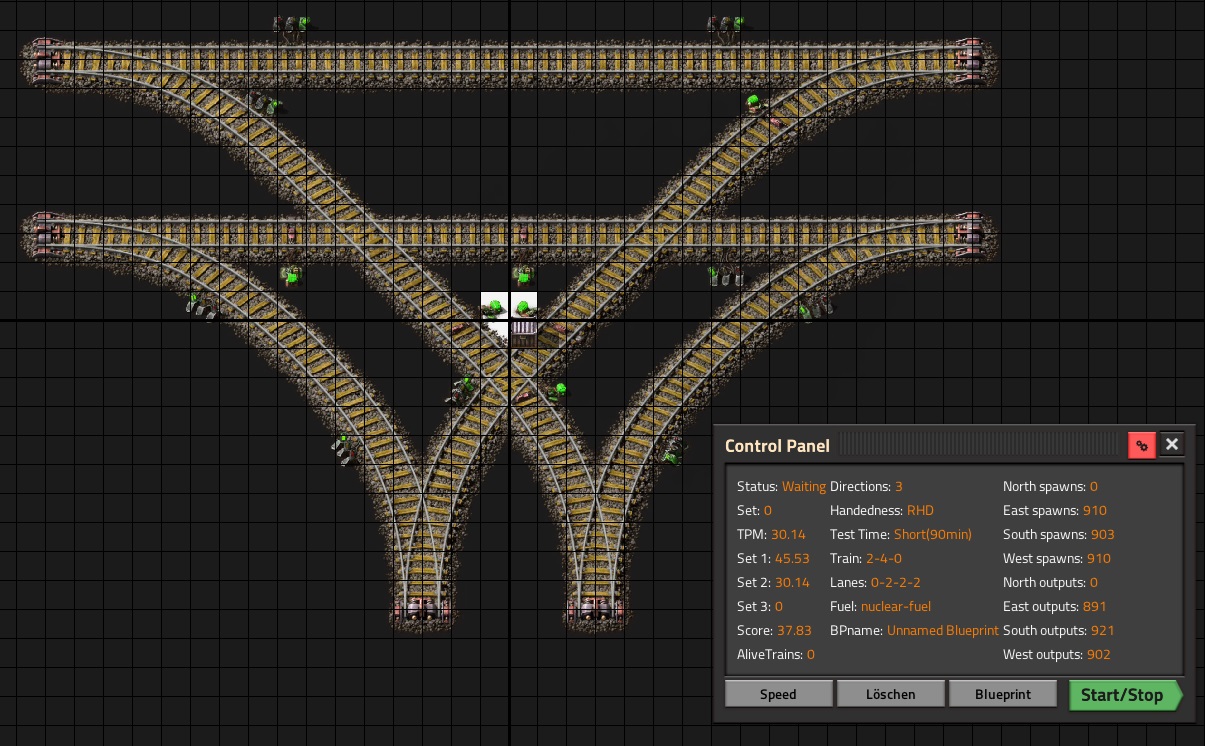This screenshot has height=746, width=1205.
Task: Click the west end of the upper horizontal track
Action: [x=42, y=60]
